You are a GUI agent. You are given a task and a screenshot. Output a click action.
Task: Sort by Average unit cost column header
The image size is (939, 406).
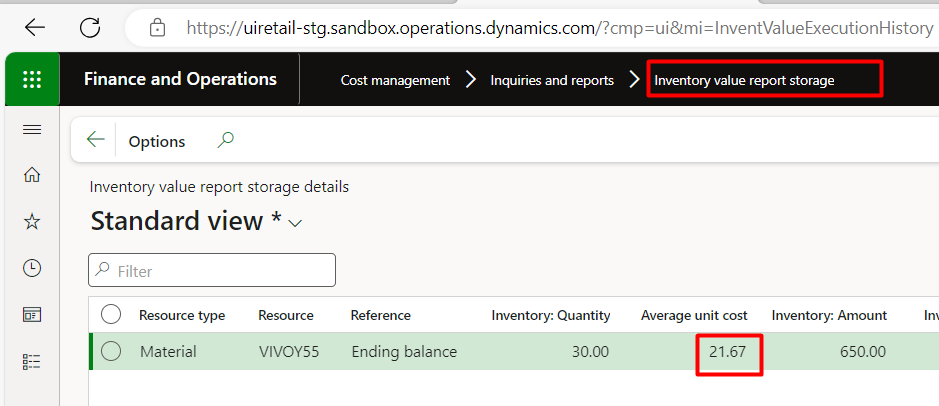click(x=694, y=315)
